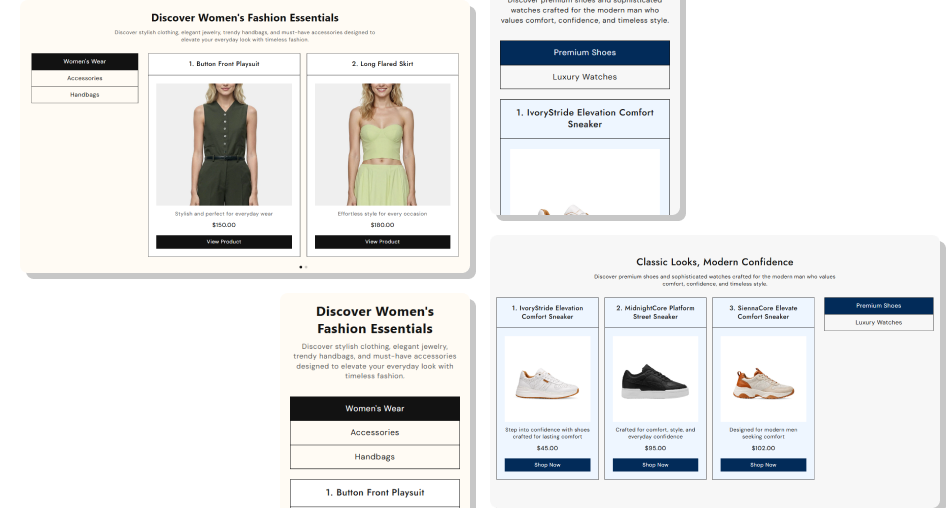Click Shop Now for SiennaCore Elevate sneaker
Viewport: 950px width, 508px height.
point(763,465)
